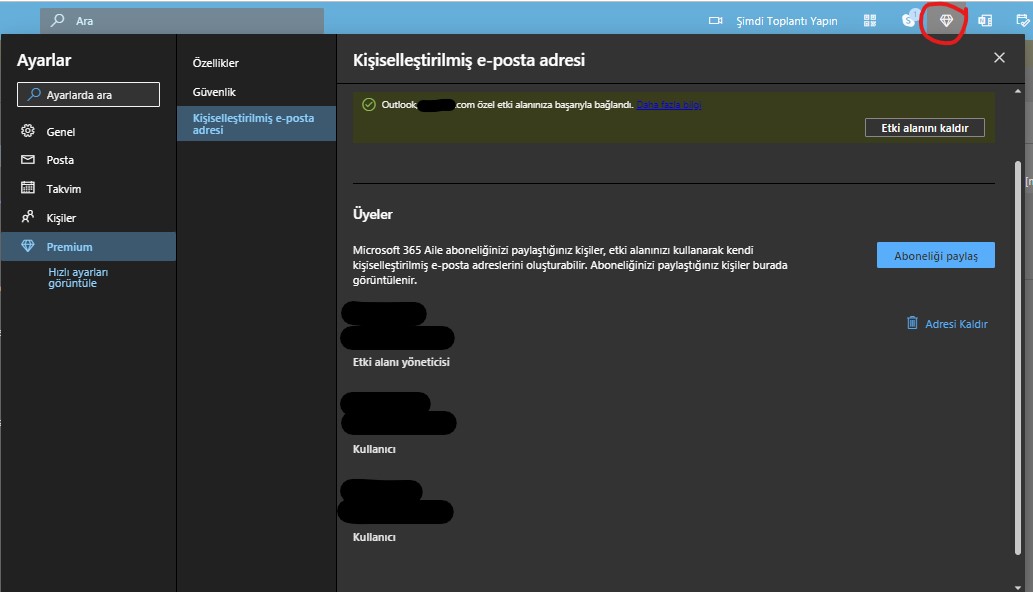Screen dimensions: 1033x592
Task: Open Skype from the top bar
Action: point(909,21)
